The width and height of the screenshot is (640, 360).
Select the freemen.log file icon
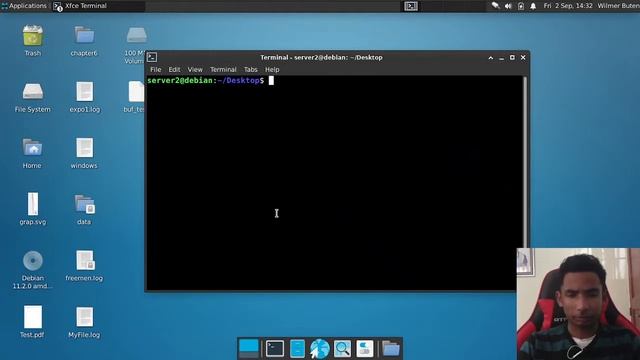(x=85, y=260)
